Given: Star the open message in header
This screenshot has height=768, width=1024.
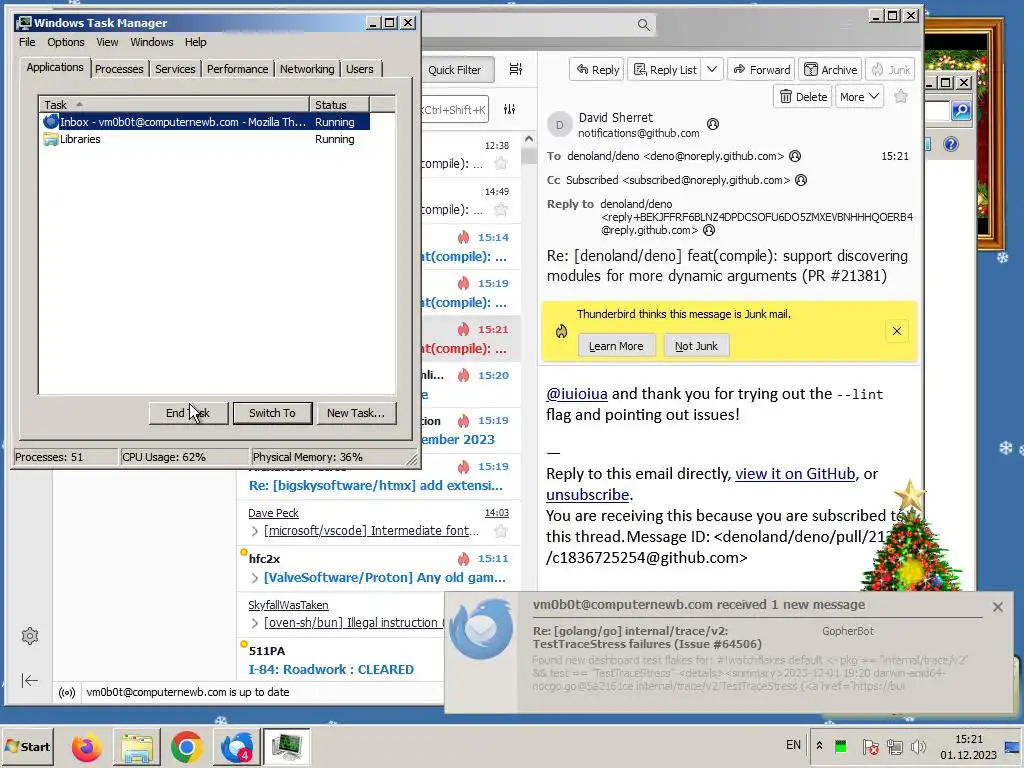Looking at the screenshot, I should coord(901,97).
